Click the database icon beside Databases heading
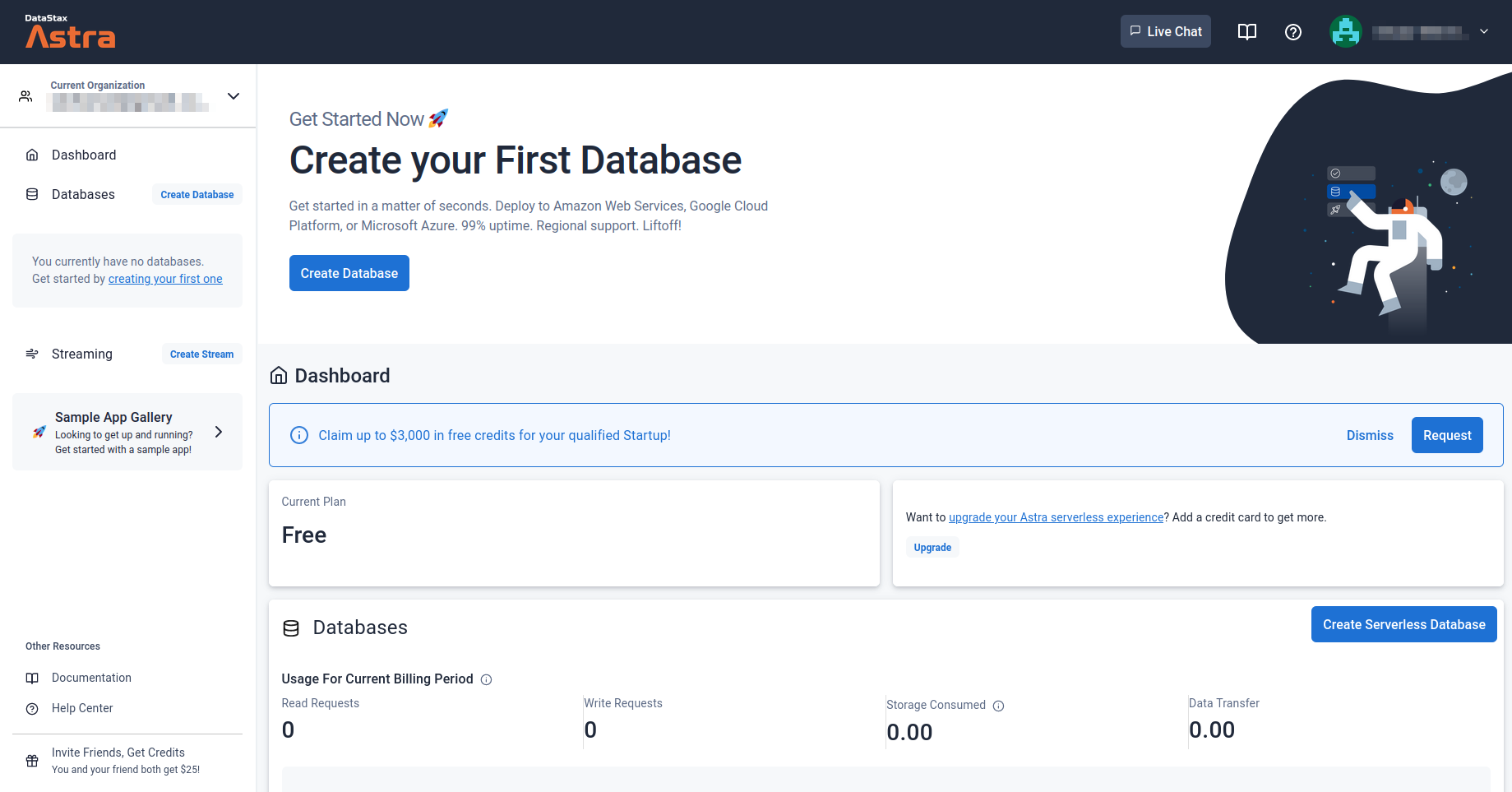 291,628
